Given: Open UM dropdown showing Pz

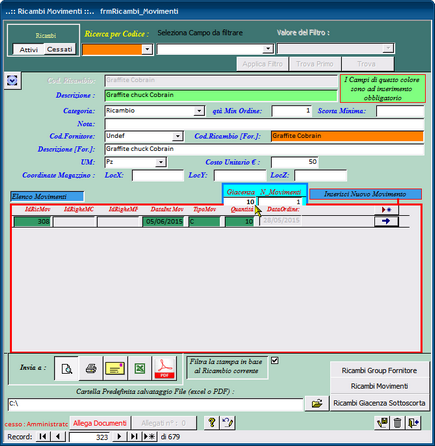Looking at the screenshot, I should [x=161, y=162].
